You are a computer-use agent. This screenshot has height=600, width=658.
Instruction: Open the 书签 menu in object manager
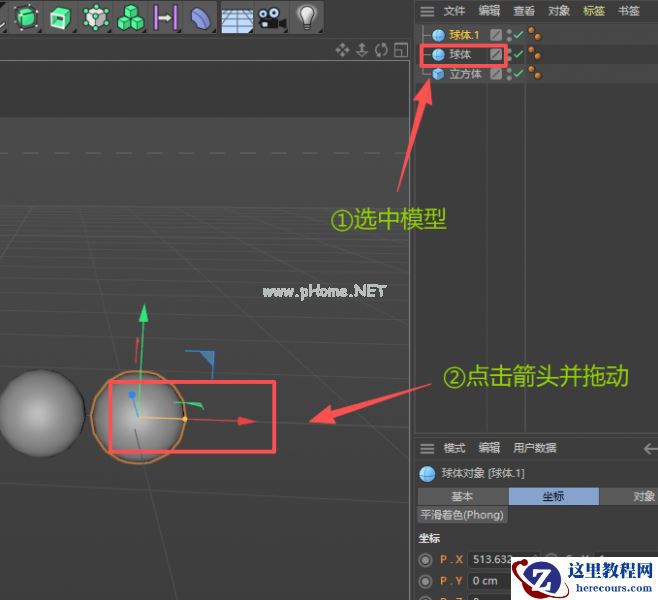pyautogui.click(x=629, y=11)
